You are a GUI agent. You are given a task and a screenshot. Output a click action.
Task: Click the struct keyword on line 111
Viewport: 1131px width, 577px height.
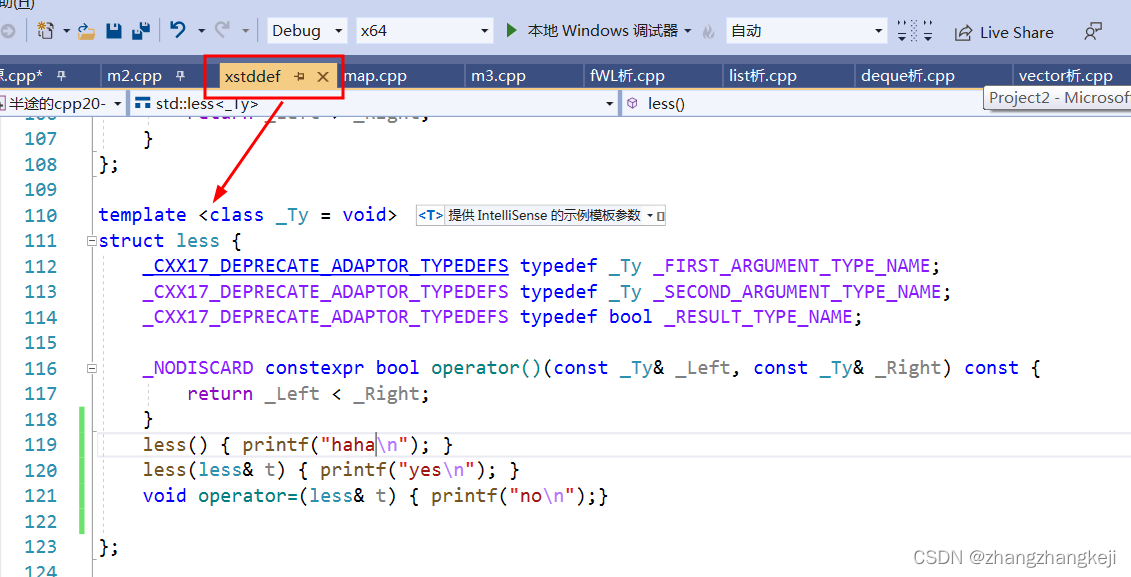click(x=131, y=240)
